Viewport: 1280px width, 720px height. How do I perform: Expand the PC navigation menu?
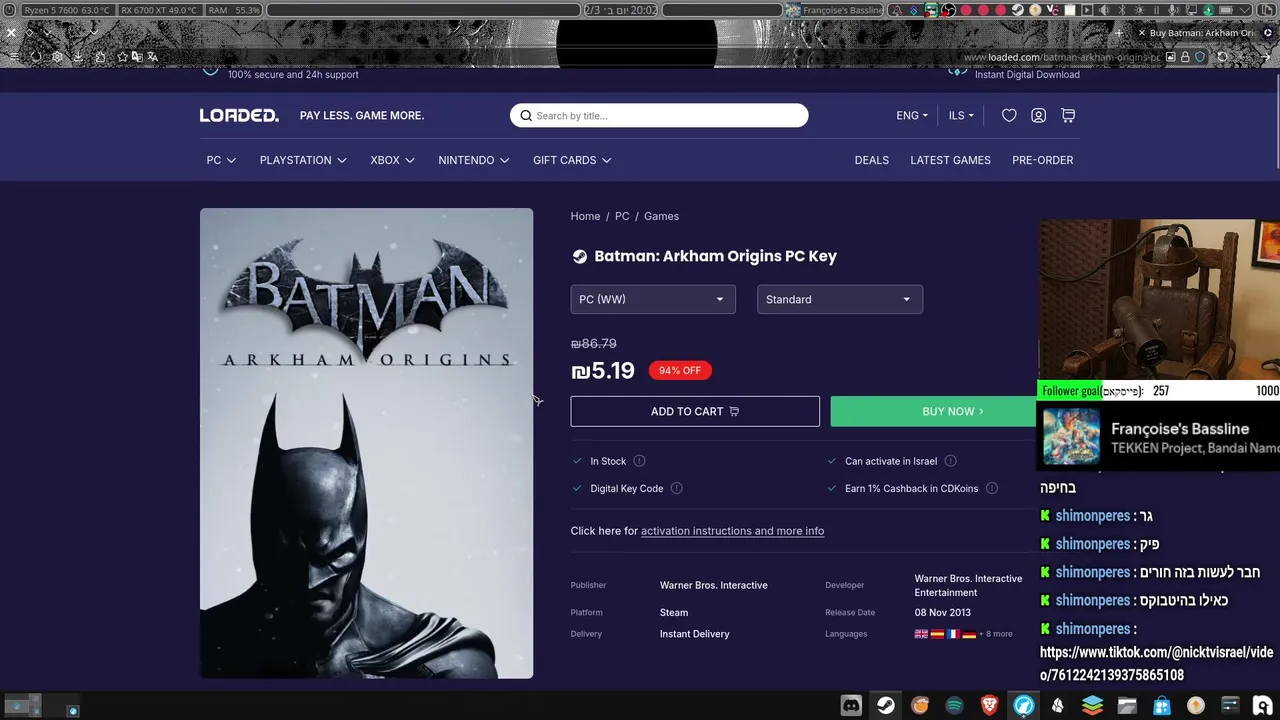pyautogui.click(x=221, y=160)
